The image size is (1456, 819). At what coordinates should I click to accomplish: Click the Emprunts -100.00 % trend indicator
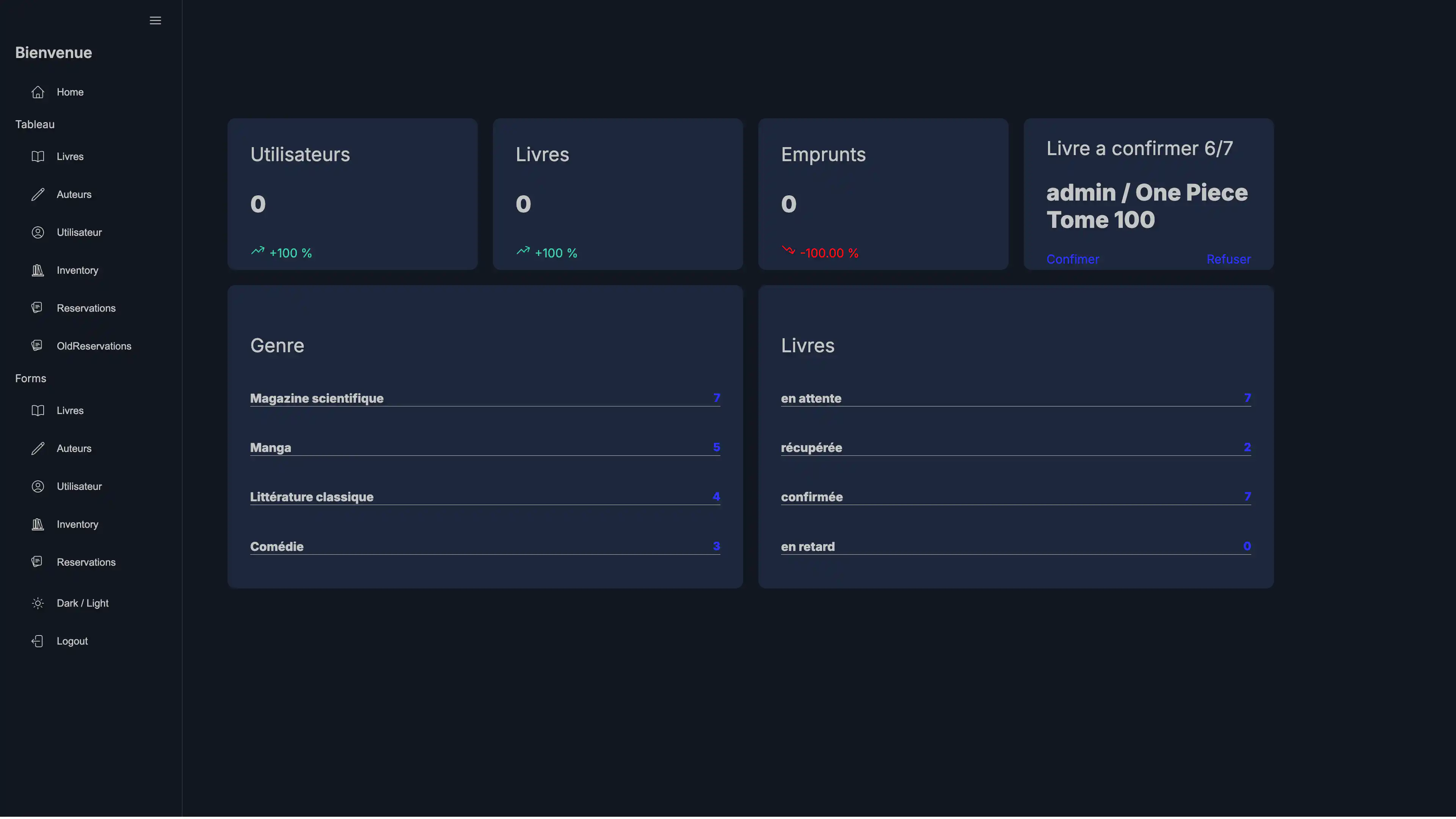821,253
